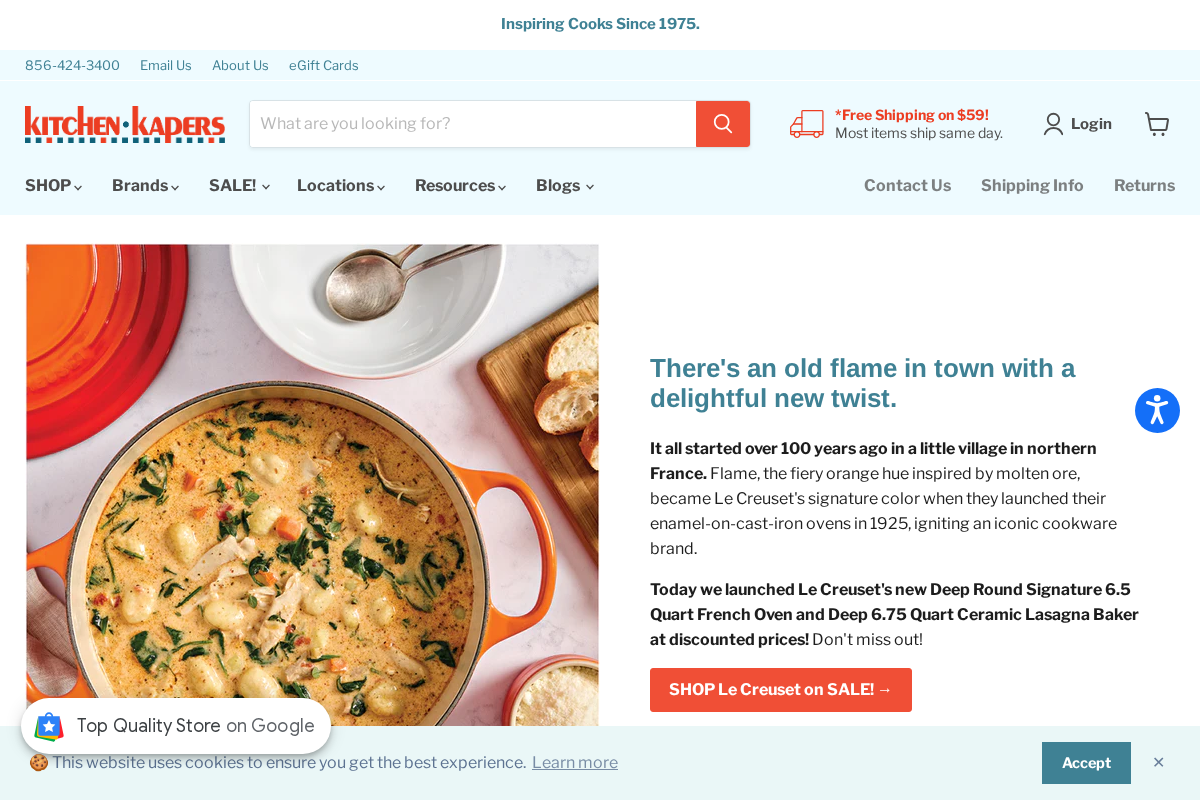This screenshot has height=800, width=1200.
Task: Open the search magnifying glass icon
Action: click(722, 123)
